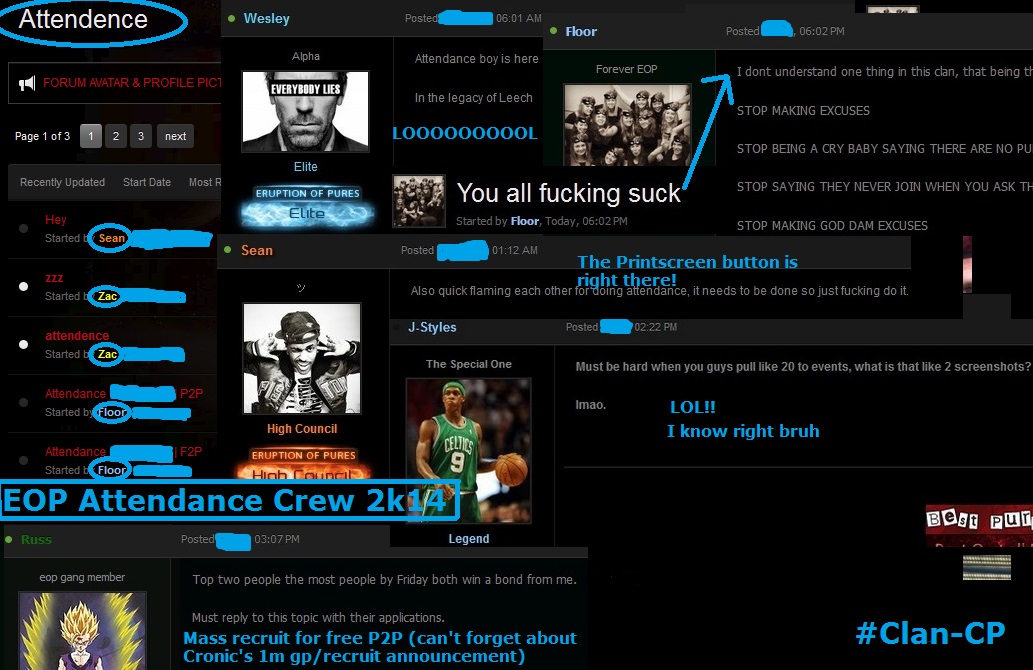The image size is (1033, 670).
Task: Go to page 3 of the topic list
Action: (x=141, y=136)
